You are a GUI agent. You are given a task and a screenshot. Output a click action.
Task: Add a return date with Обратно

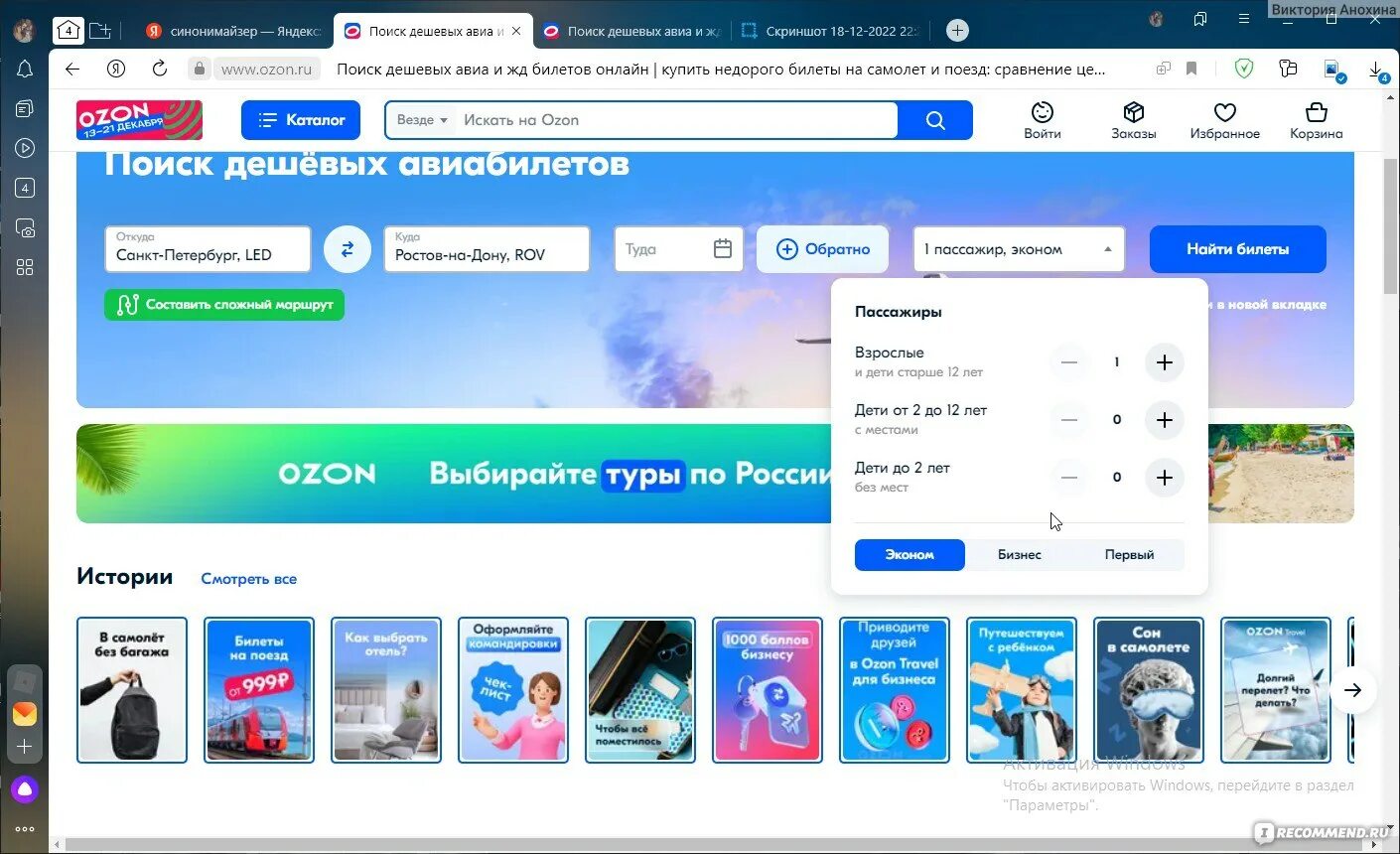click(823, 249)
